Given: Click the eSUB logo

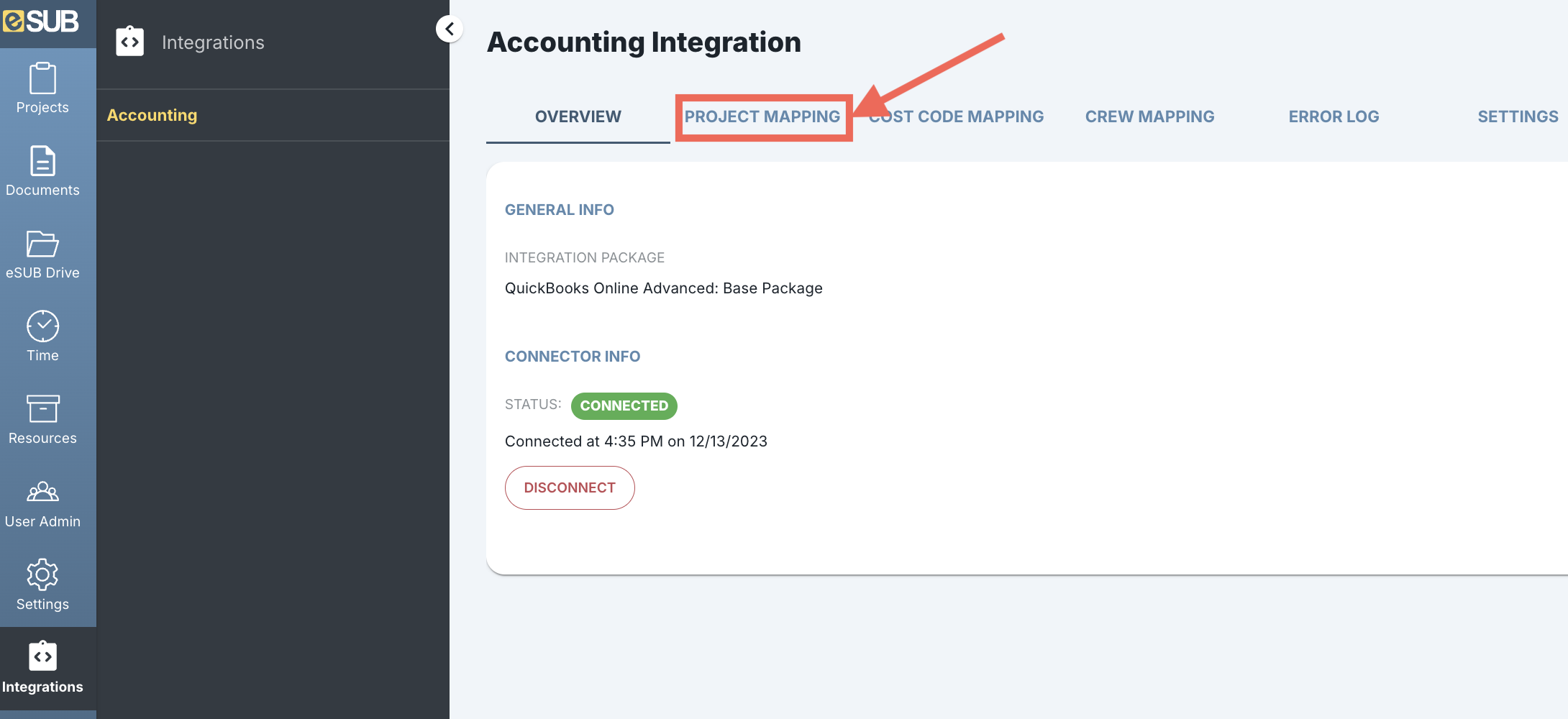Looking at the screenshot, I should (41, 21).
